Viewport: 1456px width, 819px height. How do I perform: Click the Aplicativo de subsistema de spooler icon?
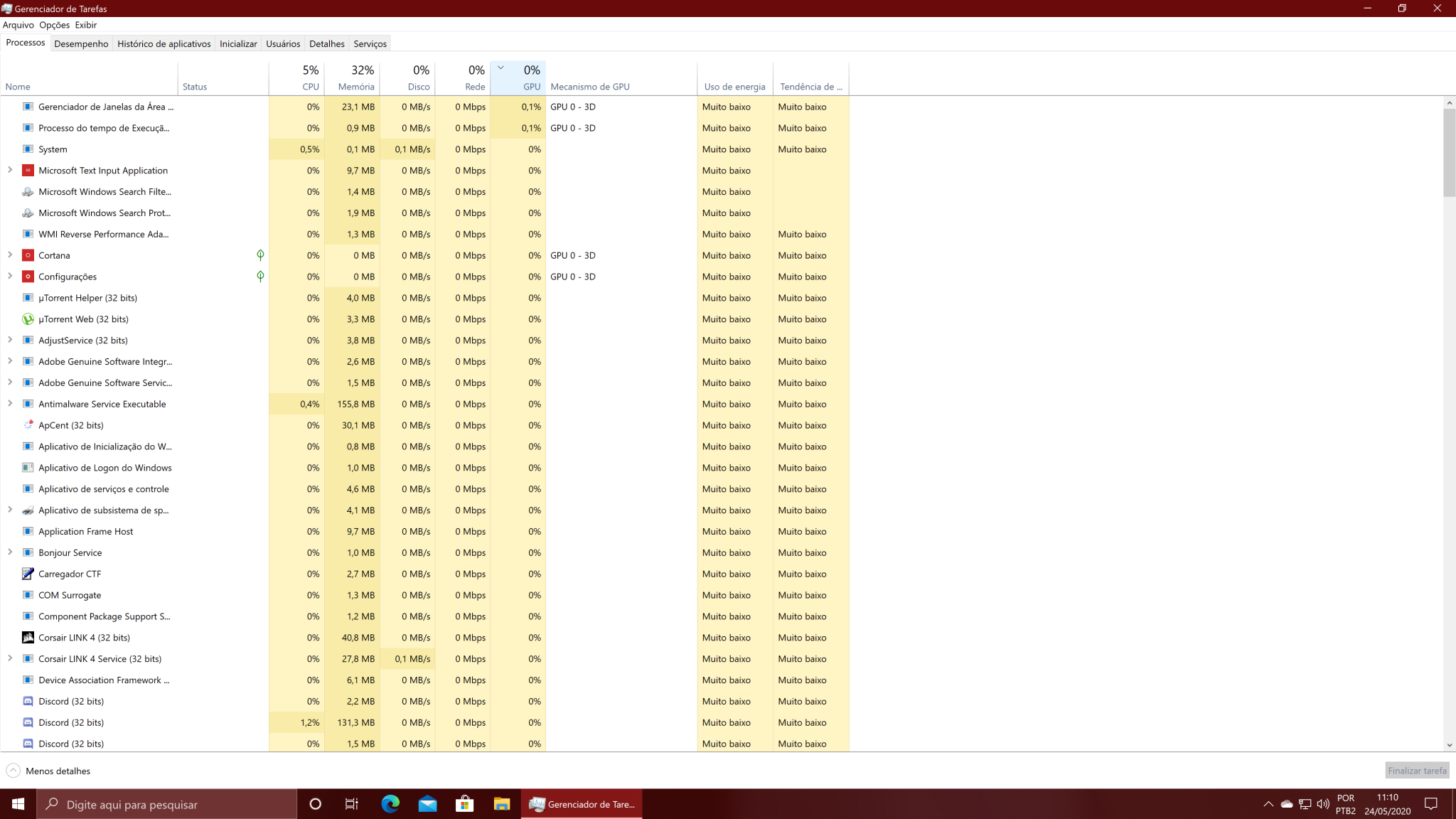point(28,510)
